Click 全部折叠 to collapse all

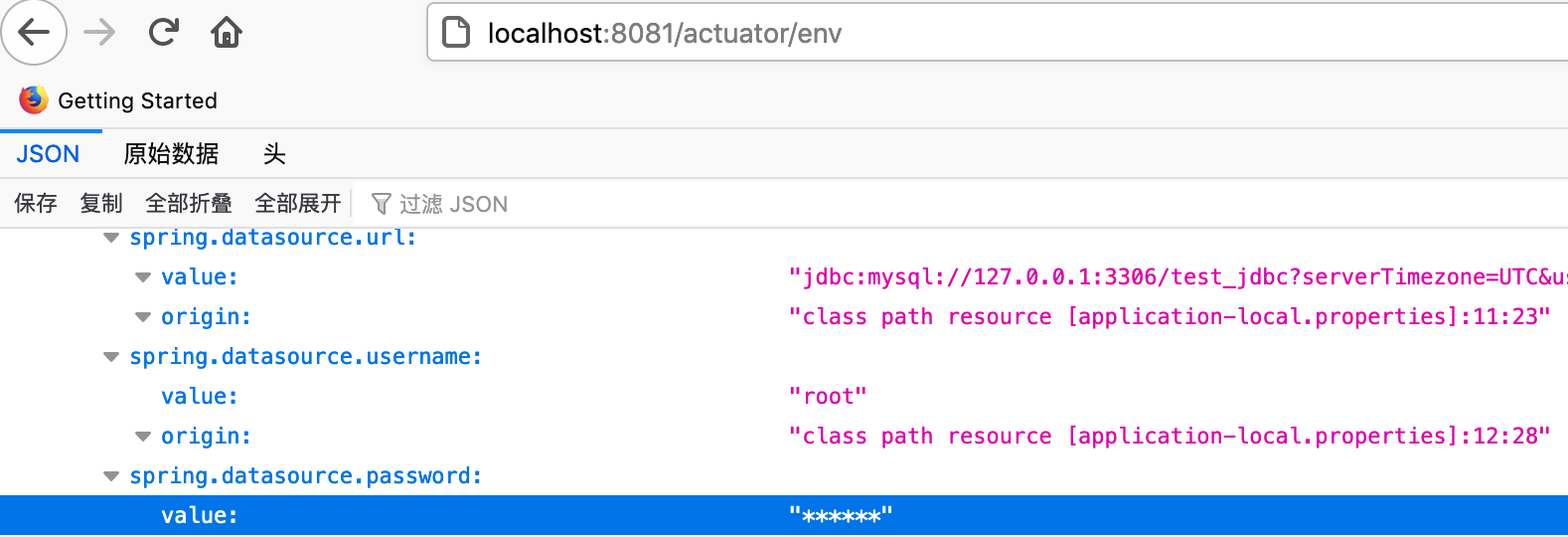point(189,204)
